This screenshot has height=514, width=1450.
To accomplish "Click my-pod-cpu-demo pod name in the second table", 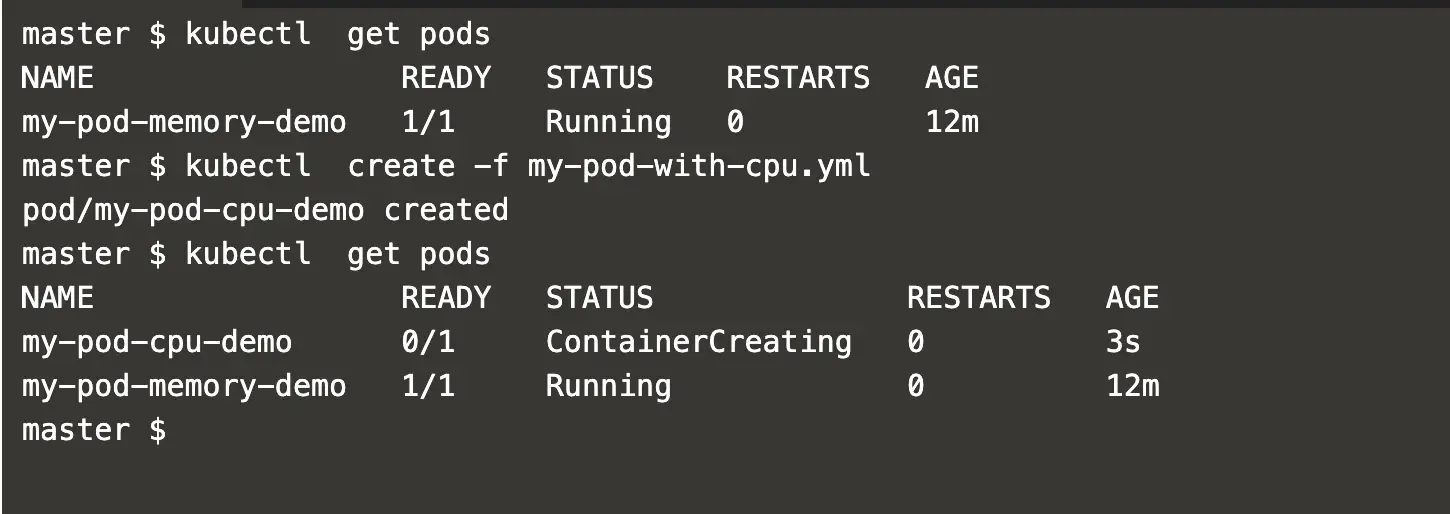I will point(157,343).
